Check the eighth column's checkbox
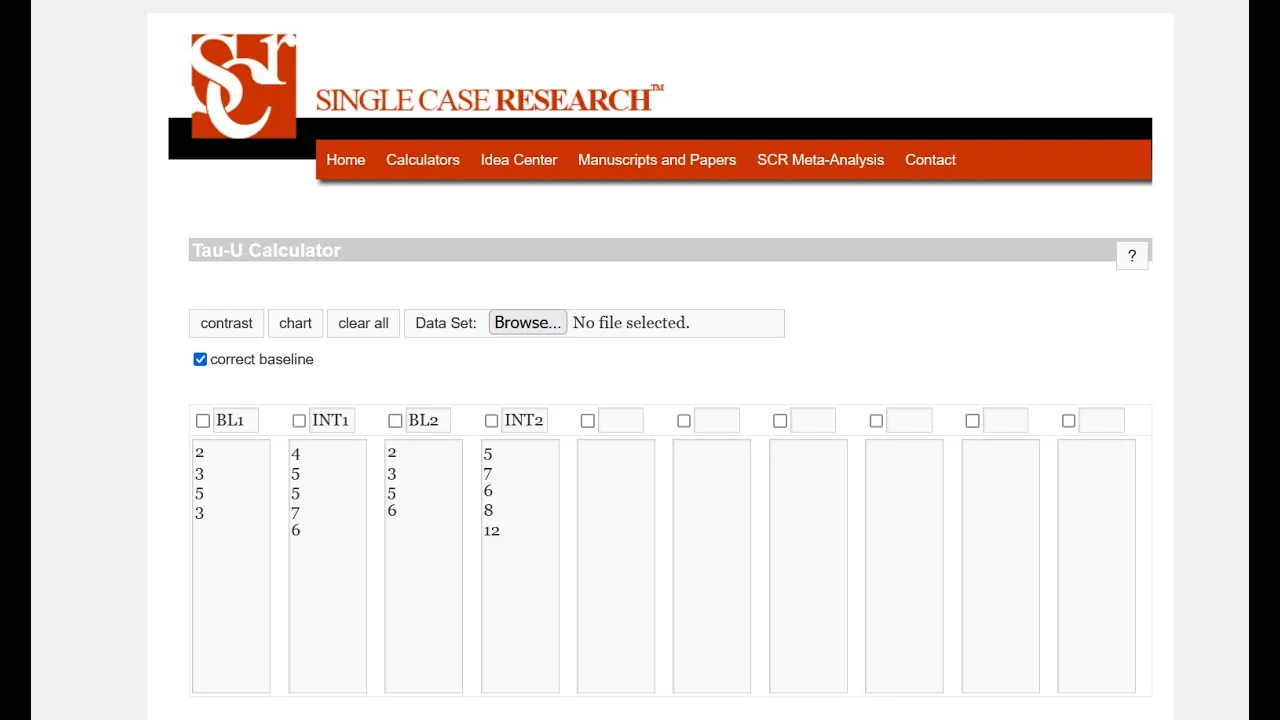This screenshot has width=1280, height=720. tap(876, 421)
